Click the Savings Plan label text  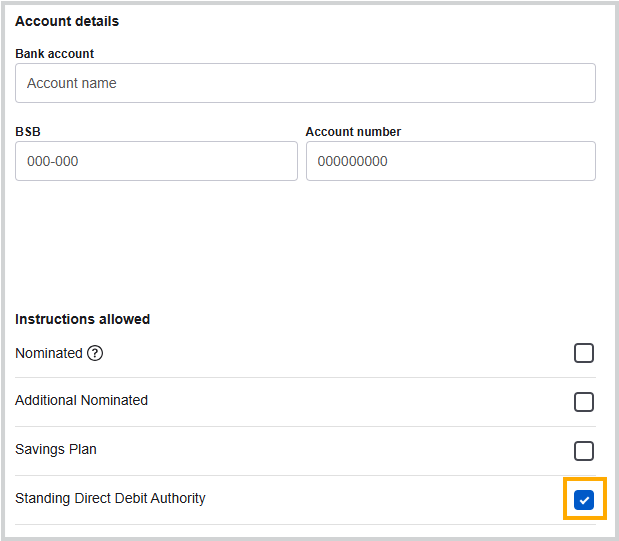[x=56, y=449]
